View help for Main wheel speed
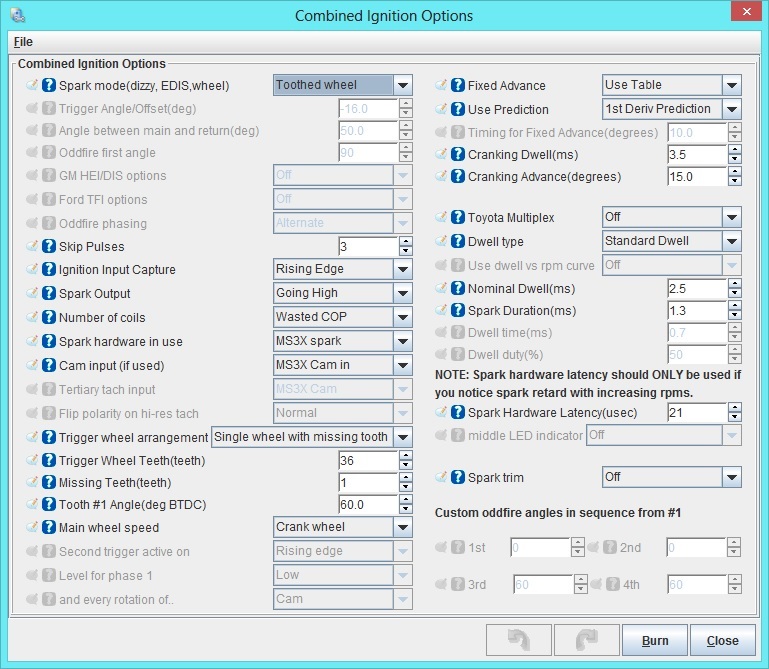This screenshot has width=769, height=669. (49, 527)
